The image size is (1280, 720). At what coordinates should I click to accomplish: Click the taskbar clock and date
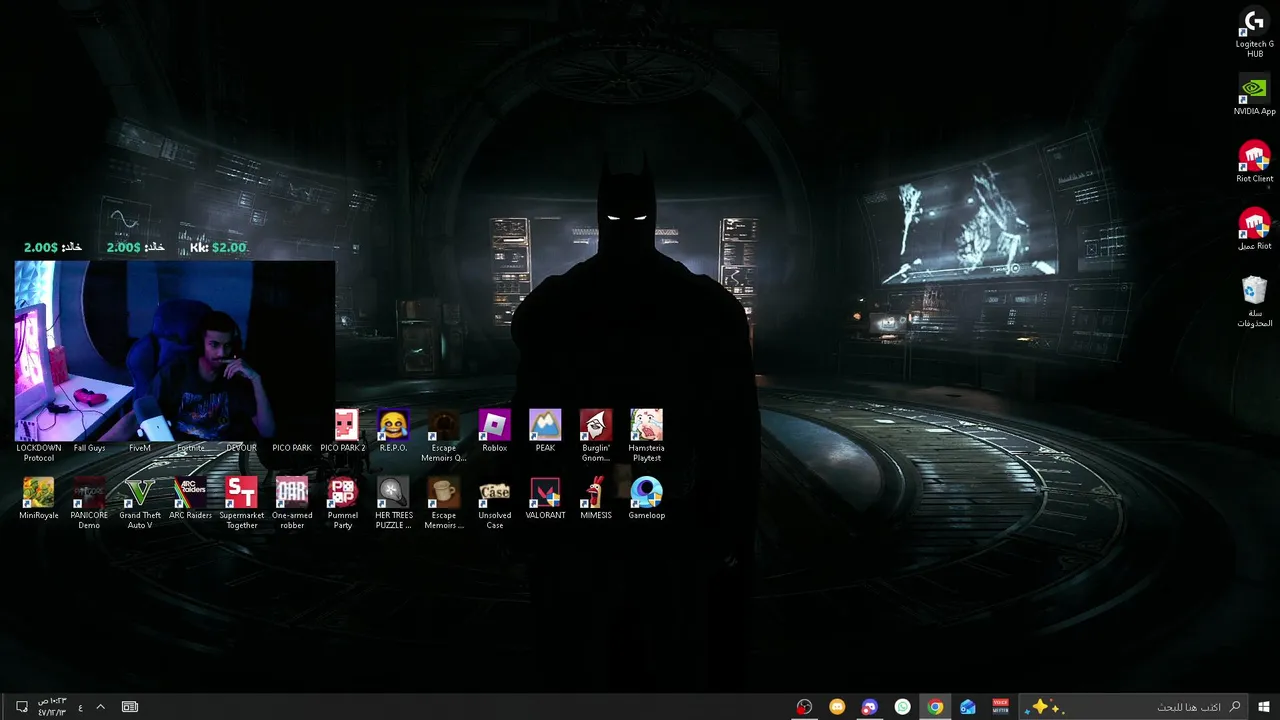pos(52,707)
